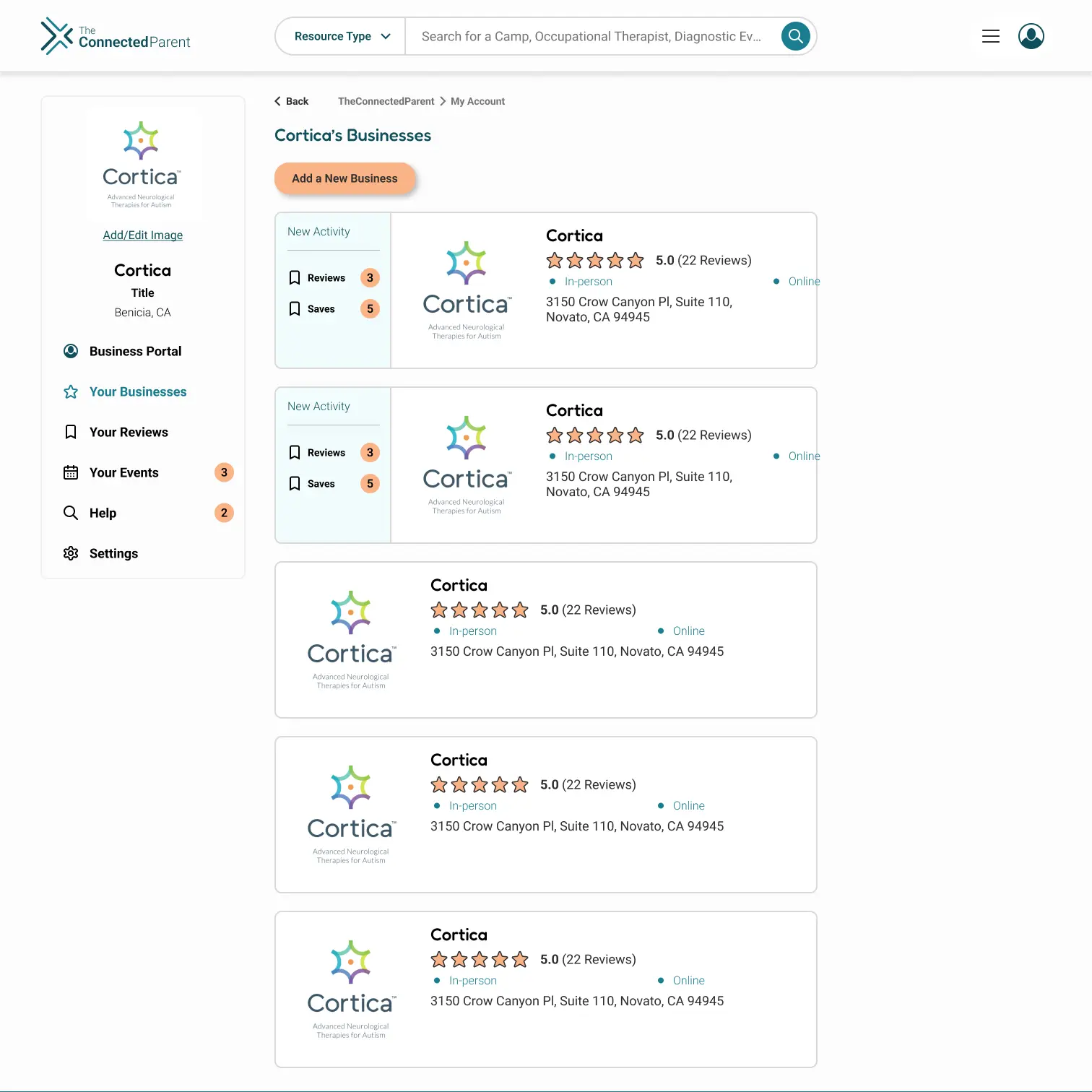Click the five-star rating on third Cortica listing
1092x1092 pixels.
479,610
